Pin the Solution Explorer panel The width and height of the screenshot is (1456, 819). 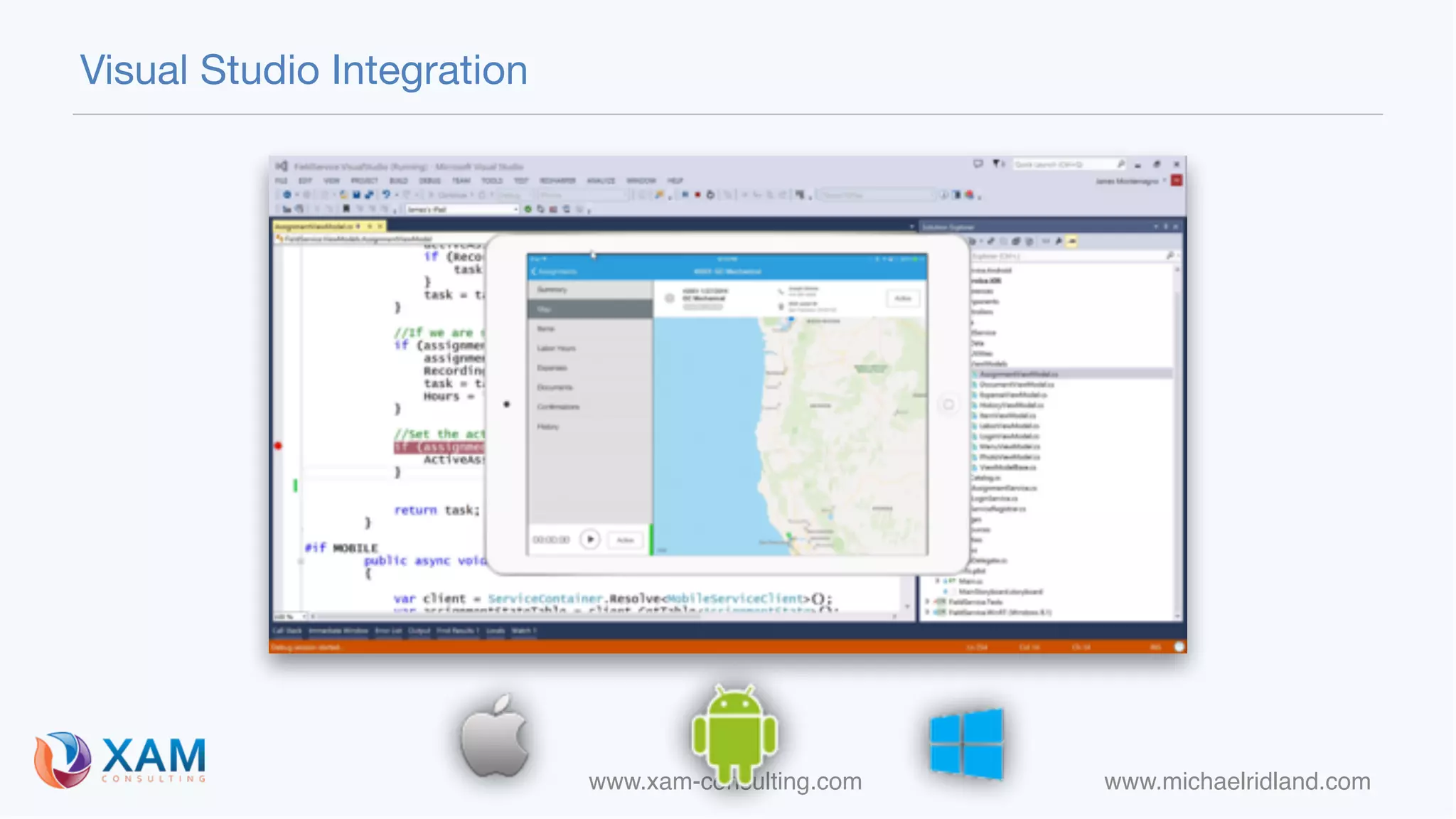point(1165,227)
